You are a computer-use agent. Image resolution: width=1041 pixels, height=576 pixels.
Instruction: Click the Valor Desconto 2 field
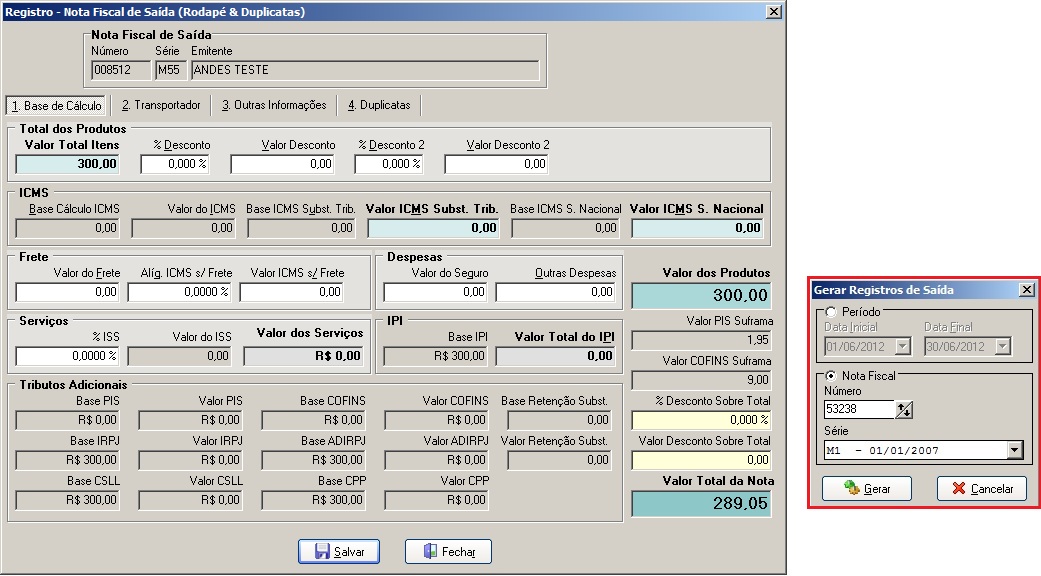coord(497,164)
